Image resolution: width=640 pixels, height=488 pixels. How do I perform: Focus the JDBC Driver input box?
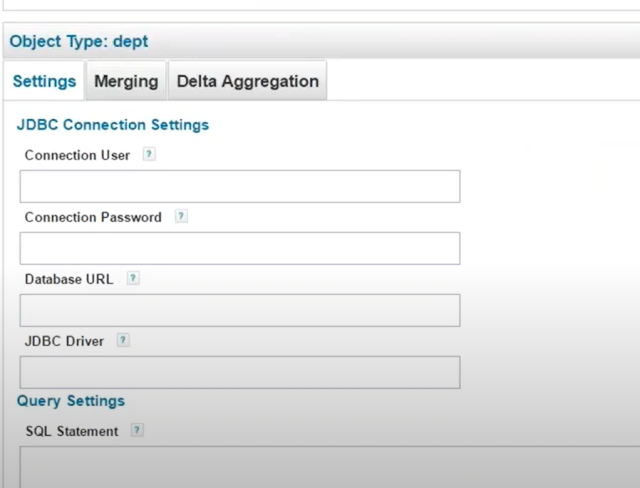pos(240,372)
